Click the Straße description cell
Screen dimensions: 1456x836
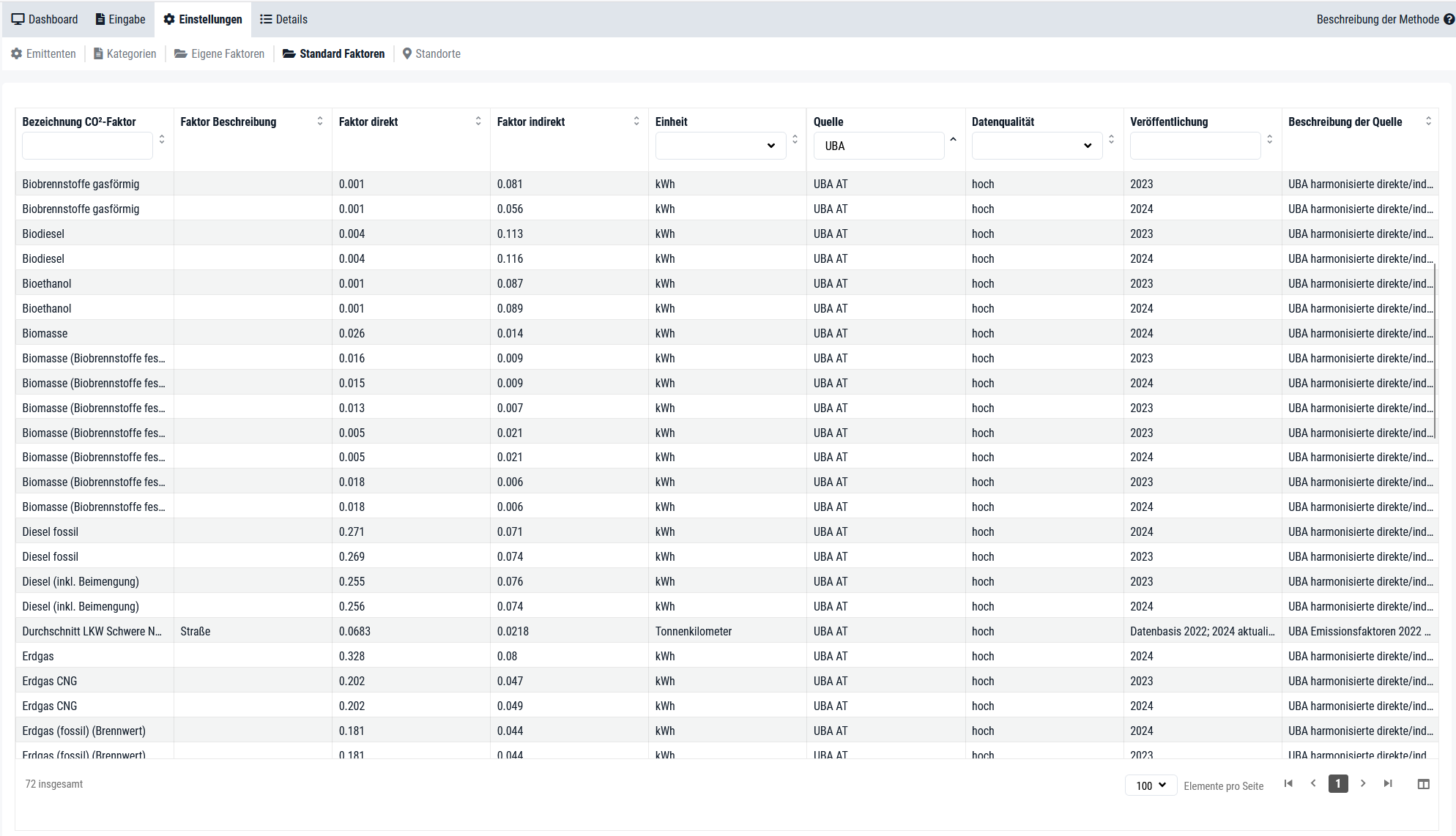coord(253,631)
